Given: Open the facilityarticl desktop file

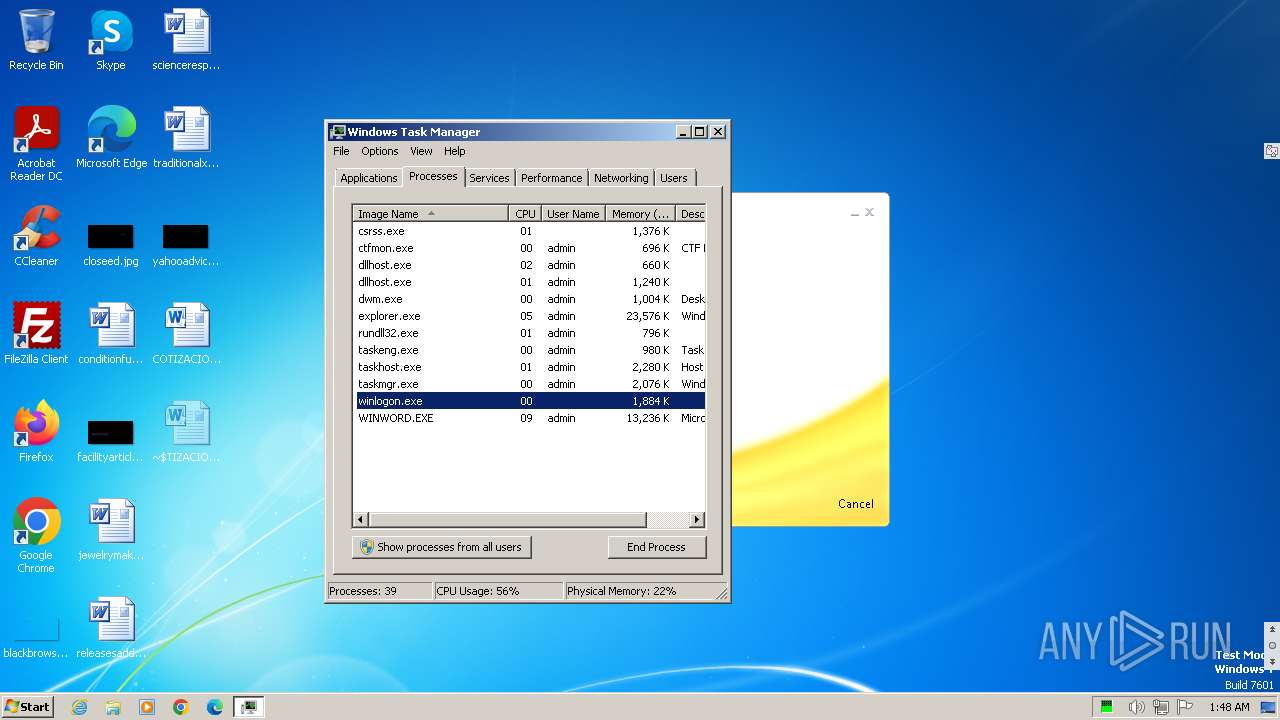Looking at the screenshot, I should (x=111, y=441).
